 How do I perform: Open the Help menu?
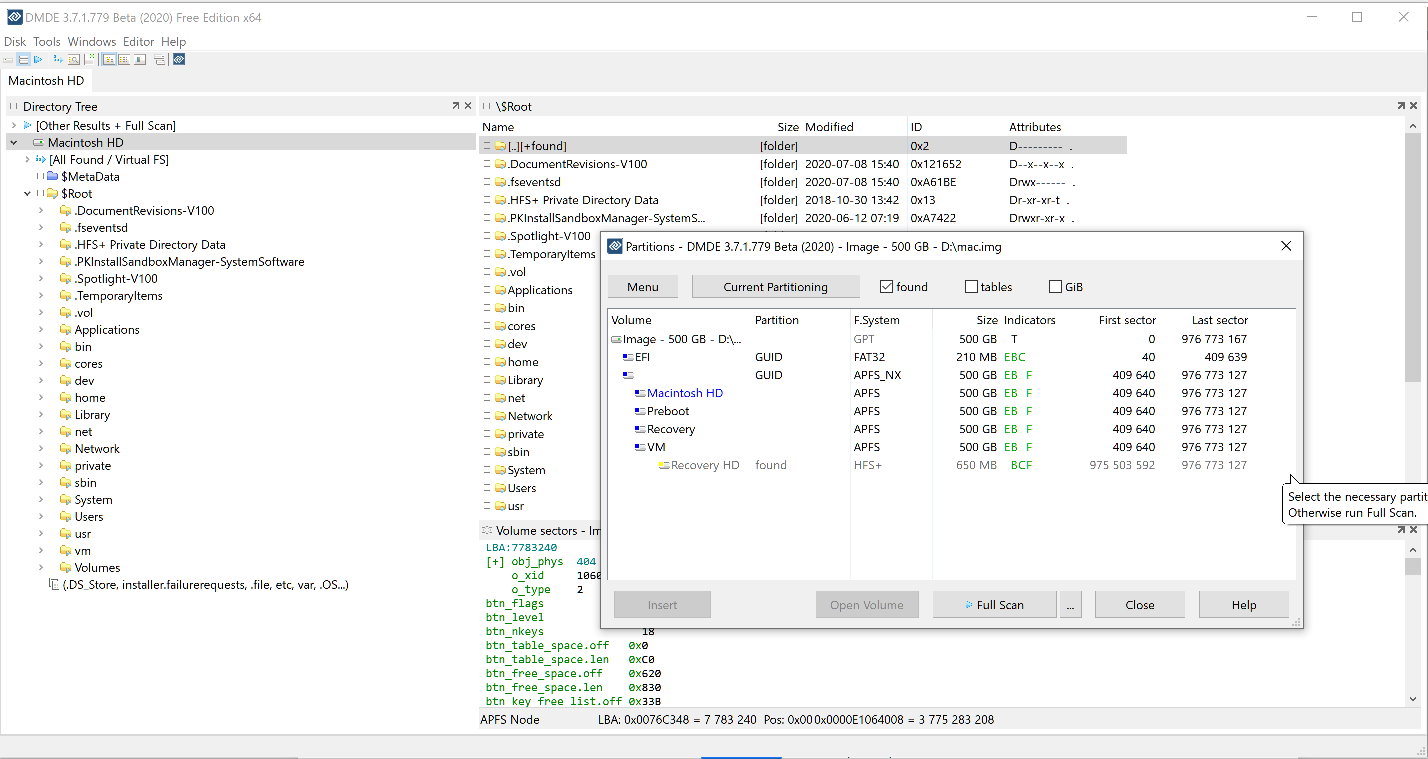click(174, 42)
